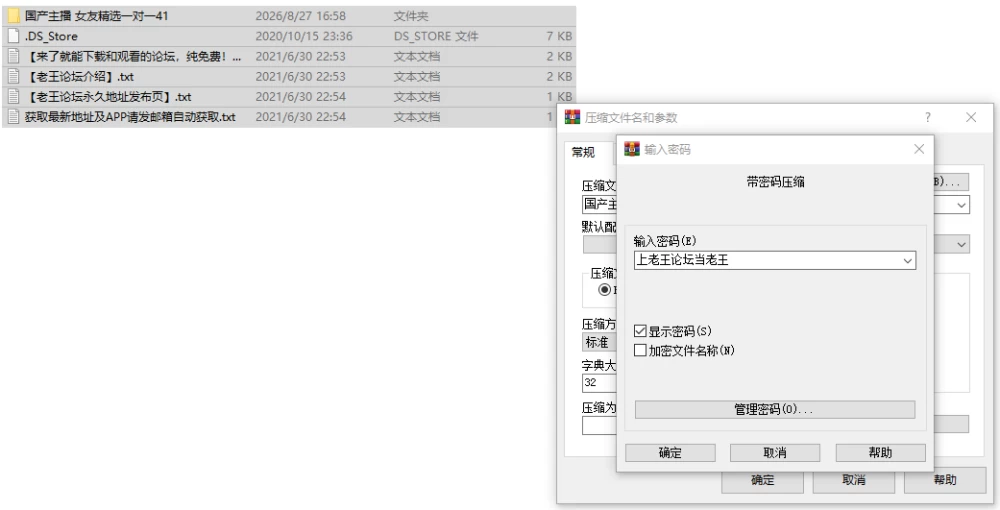Viewport: 1000px width, 510px height.
Task: Close the 输入密码 dialog
Action: tap(919, 149)
